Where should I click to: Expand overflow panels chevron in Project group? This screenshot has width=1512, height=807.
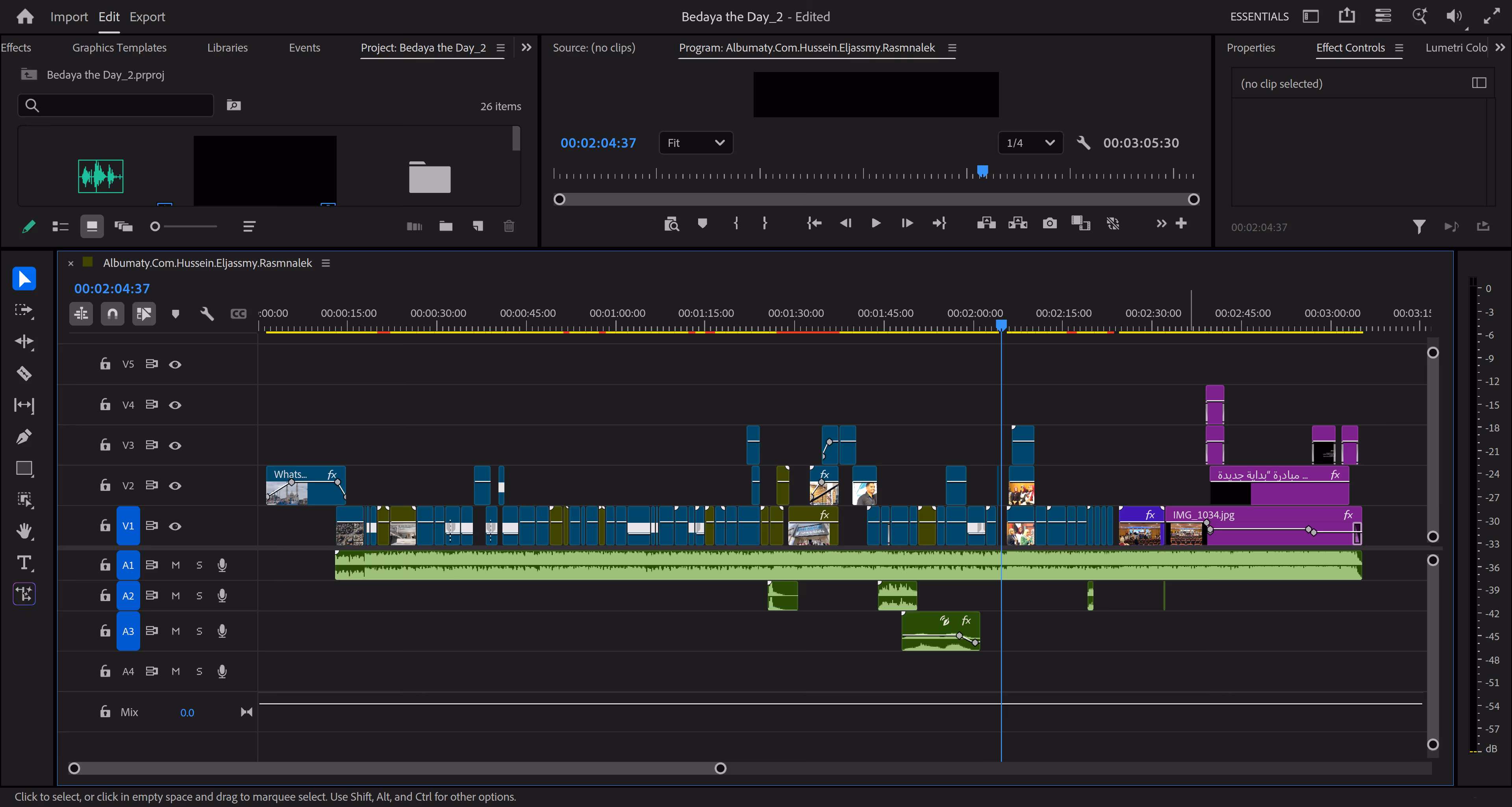[526, 48]
